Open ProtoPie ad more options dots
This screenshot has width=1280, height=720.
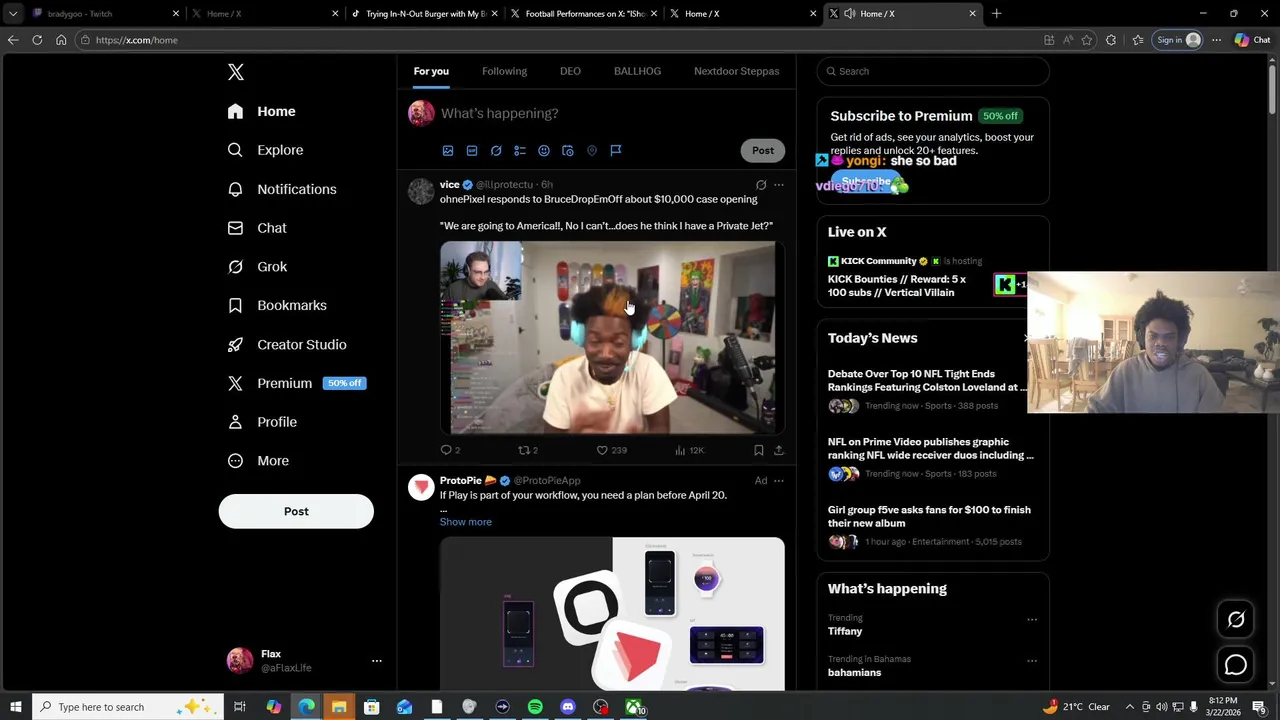point(779,481)
